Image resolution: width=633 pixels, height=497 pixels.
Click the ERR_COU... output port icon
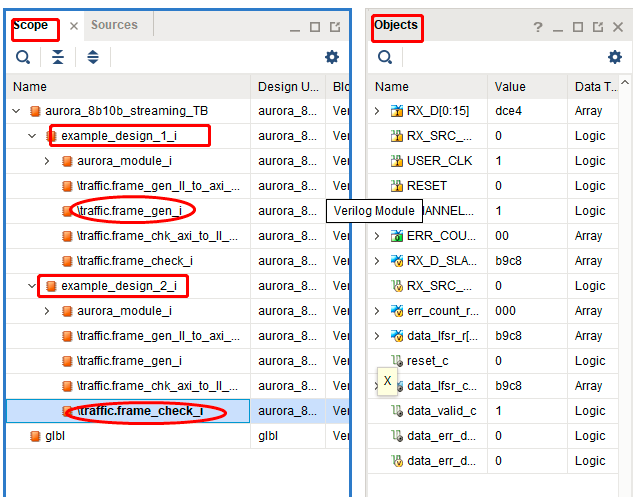point(397,236)
